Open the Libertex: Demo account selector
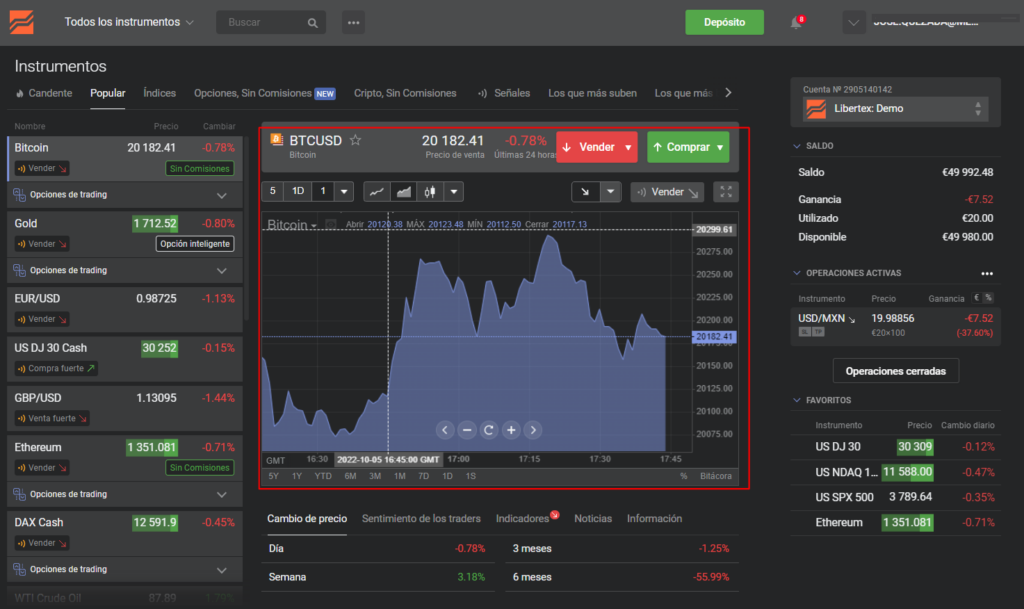1024x609 pixels. pos(895,109)
